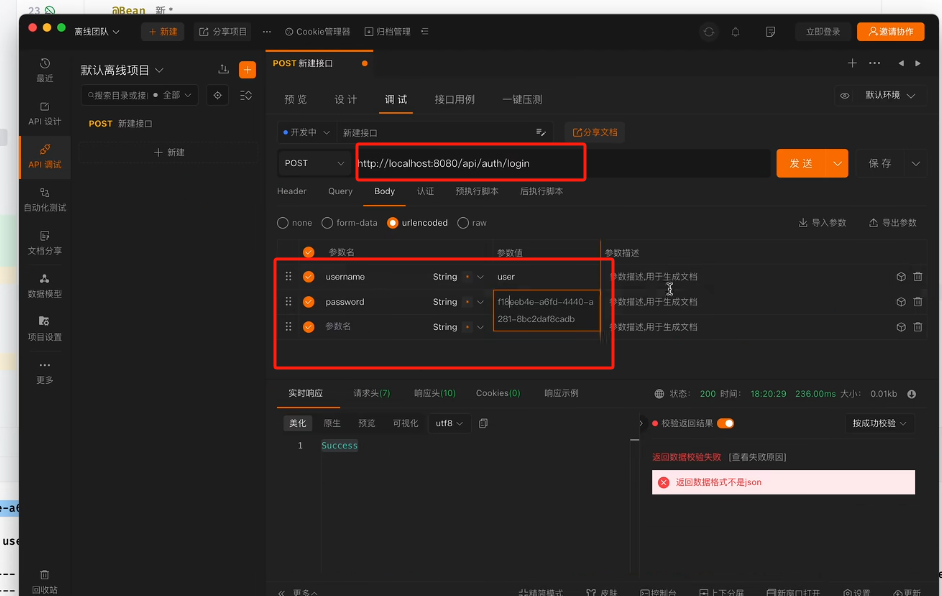The height and width of the screenshot is (596, 942).
Task: Expand the 默认离线项目 project dropdown
Action: (122, 70)
